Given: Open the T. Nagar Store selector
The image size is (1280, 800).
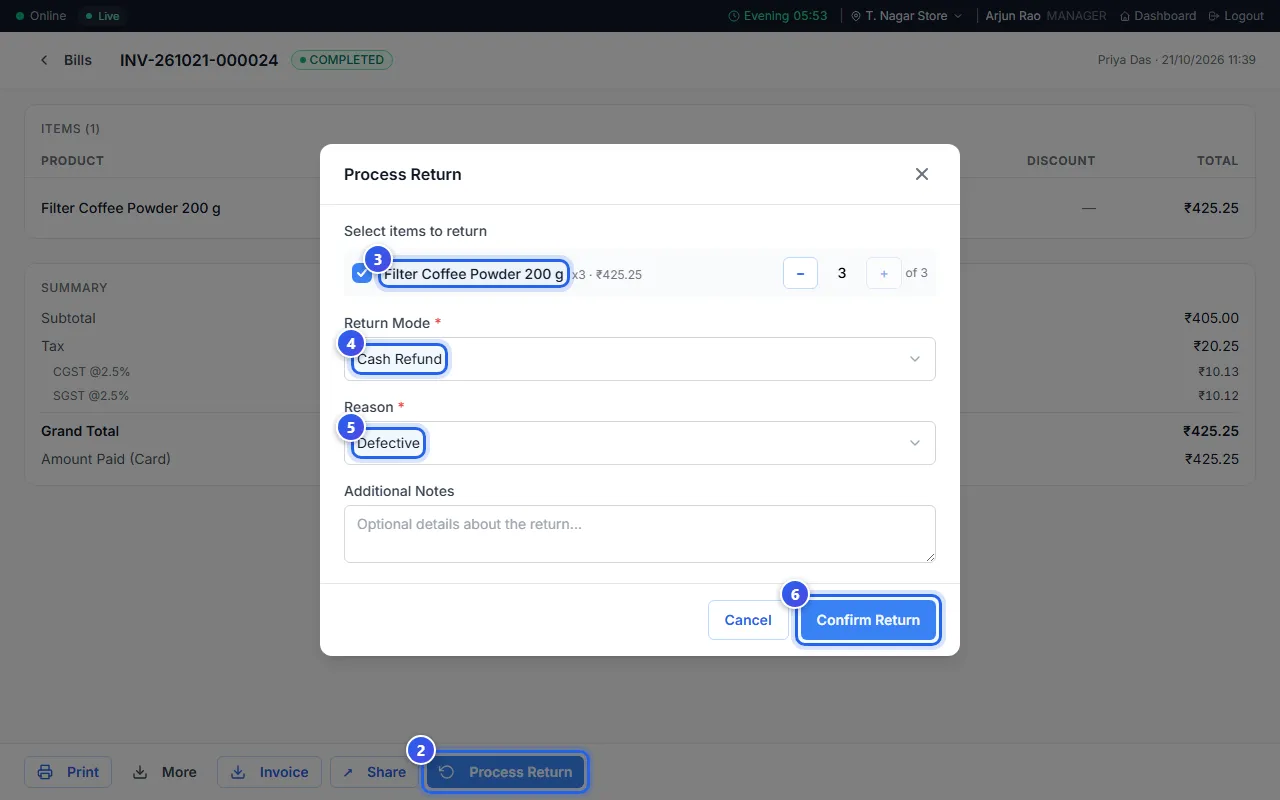Looking at the screenshot, I should (907, 16).
